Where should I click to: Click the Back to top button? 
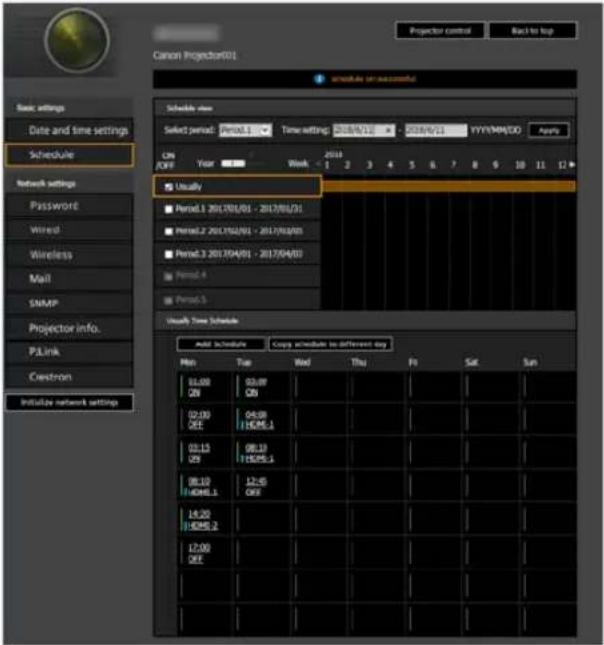pyautogui.click(x=532, y=31)
